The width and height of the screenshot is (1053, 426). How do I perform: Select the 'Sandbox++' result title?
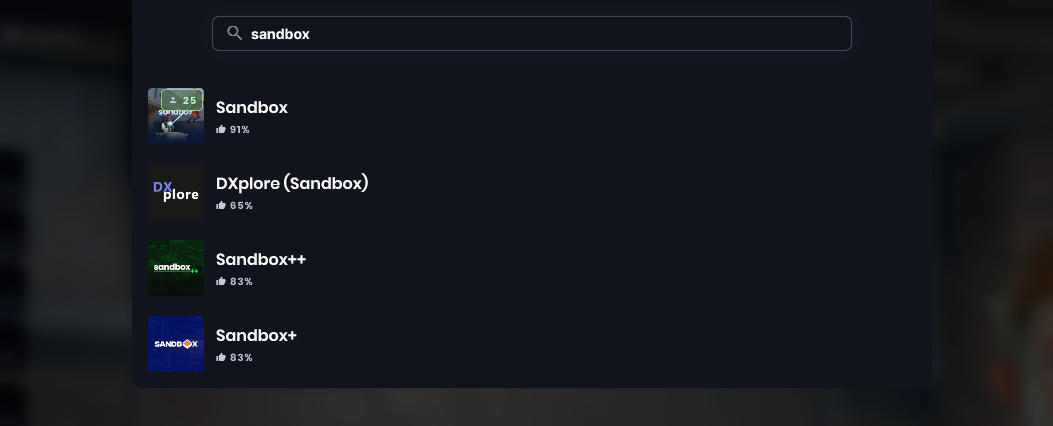click(x=261, y=259)
